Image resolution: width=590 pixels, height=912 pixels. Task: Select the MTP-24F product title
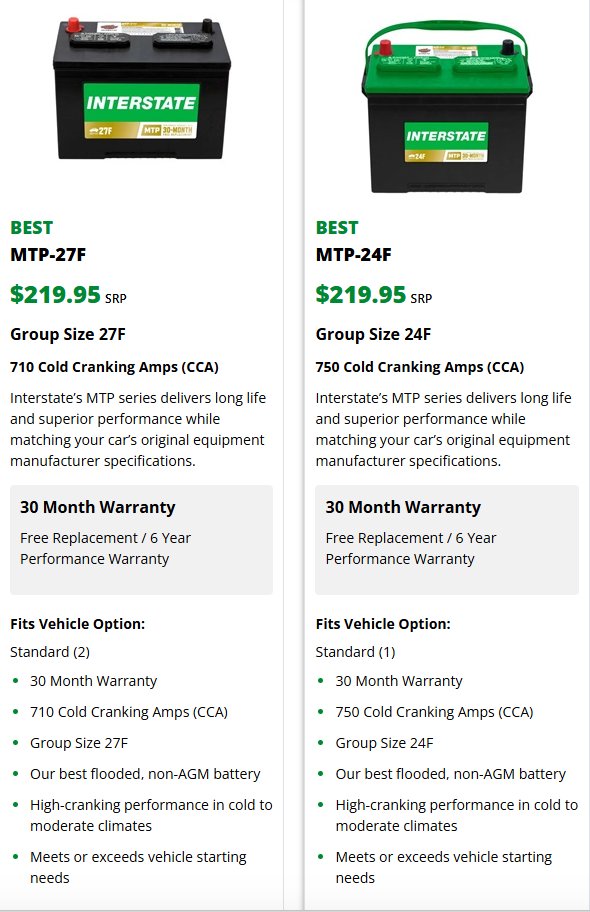point(354,255)
